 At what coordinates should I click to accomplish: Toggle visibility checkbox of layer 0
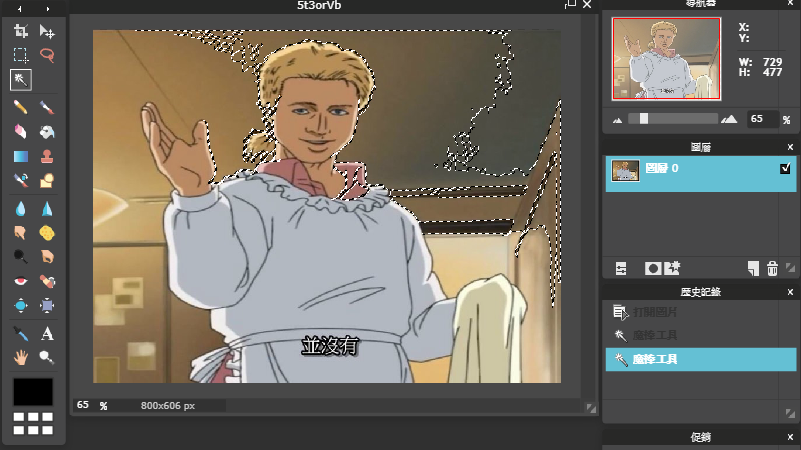[785, 168]
